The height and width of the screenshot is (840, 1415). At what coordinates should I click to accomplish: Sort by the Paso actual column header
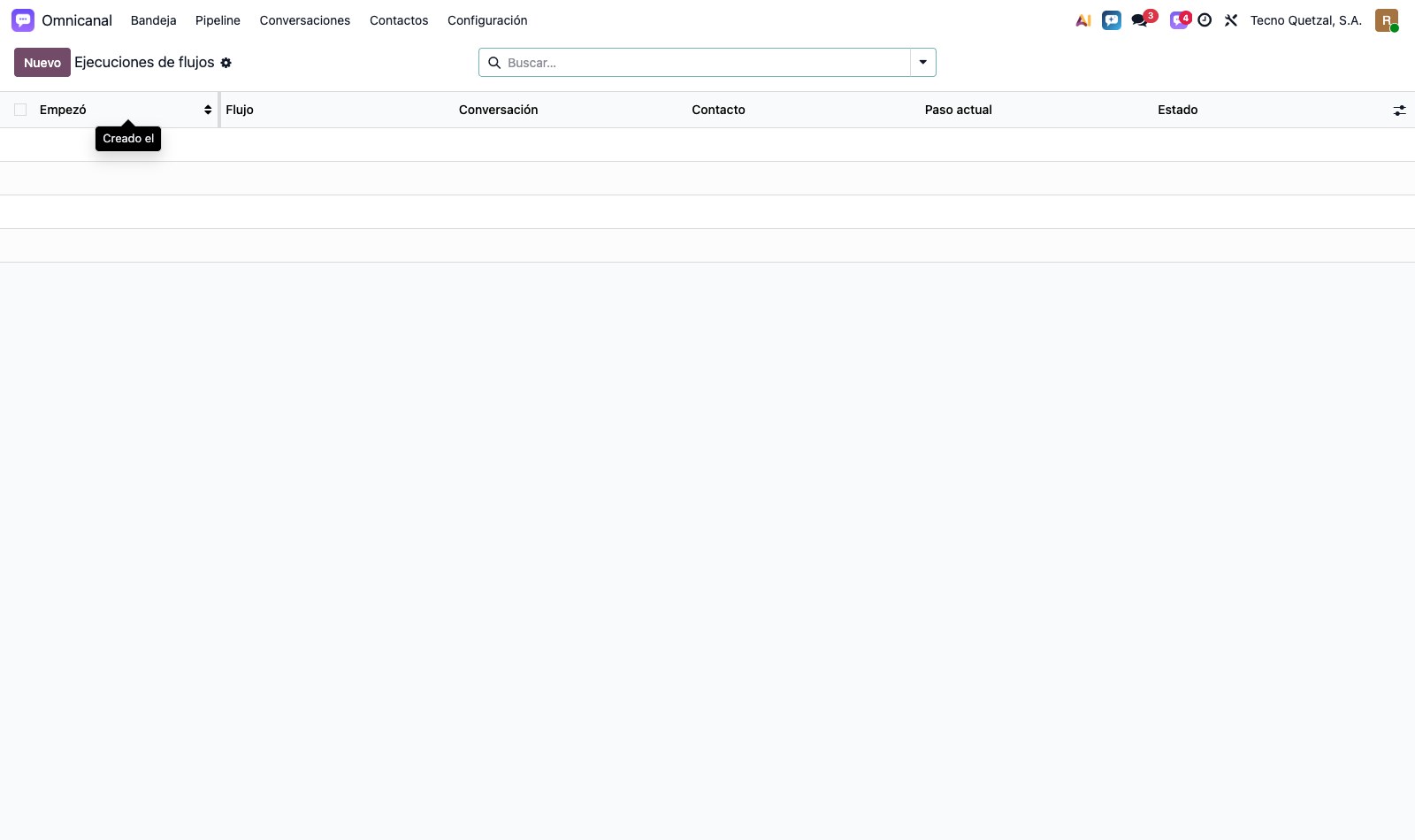959,110
